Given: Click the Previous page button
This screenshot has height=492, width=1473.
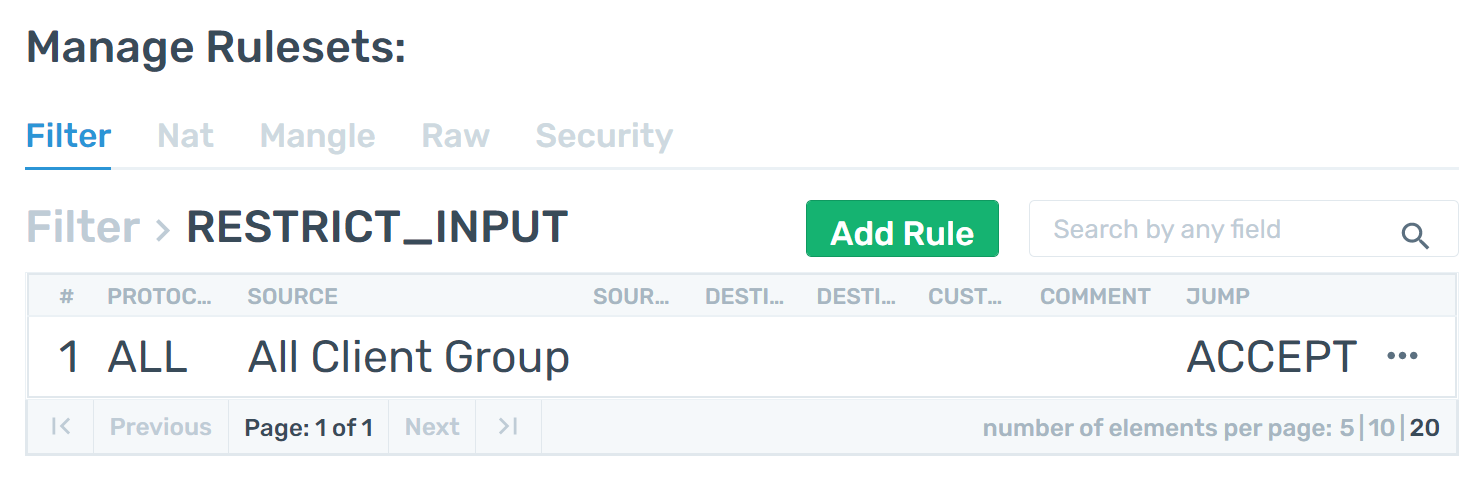Looking at the screenshot, I should click(x=160, y=427).
